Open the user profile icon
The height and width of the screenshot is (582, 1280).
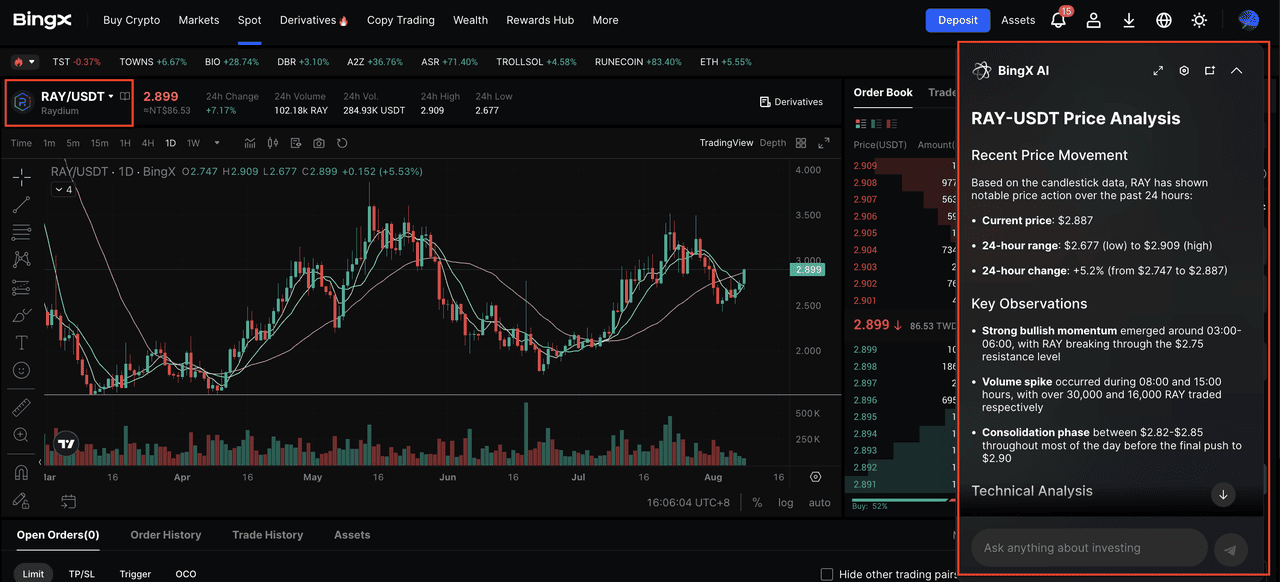(x=1094, y=20)
